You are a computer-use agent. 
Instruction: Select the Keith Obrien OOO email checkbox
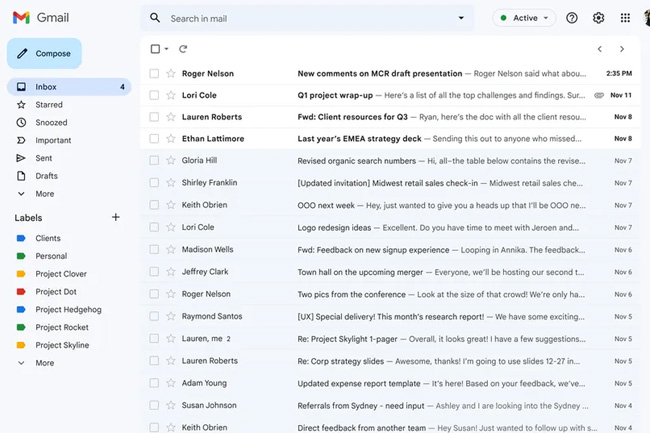click(x=154, y=205)
